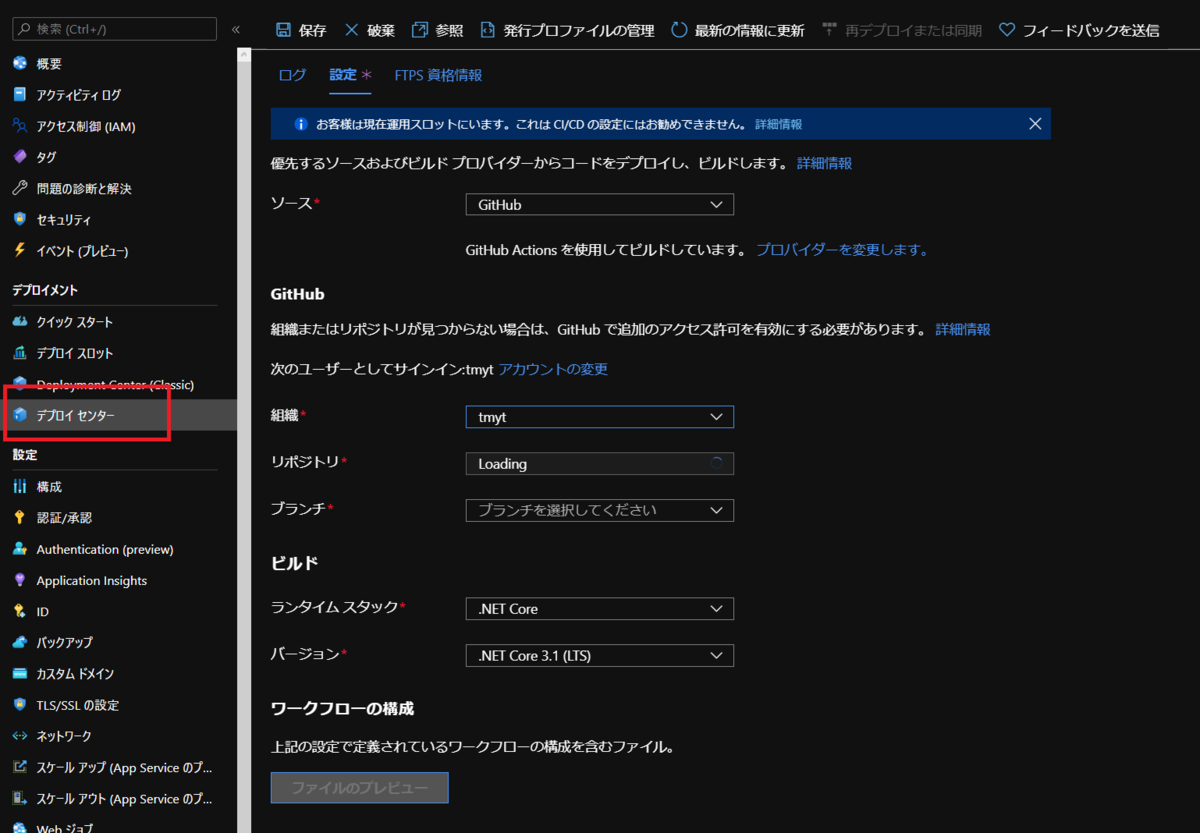Select デプロイ センター cube icon
This screenshot has height=833, width=1200.
coord(19,415)
